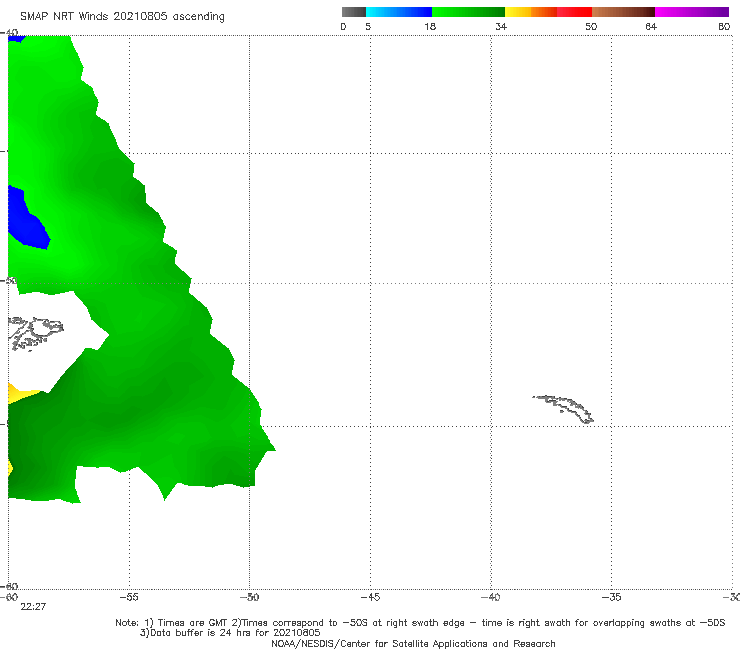Click the longitude label '-50'

249,597
